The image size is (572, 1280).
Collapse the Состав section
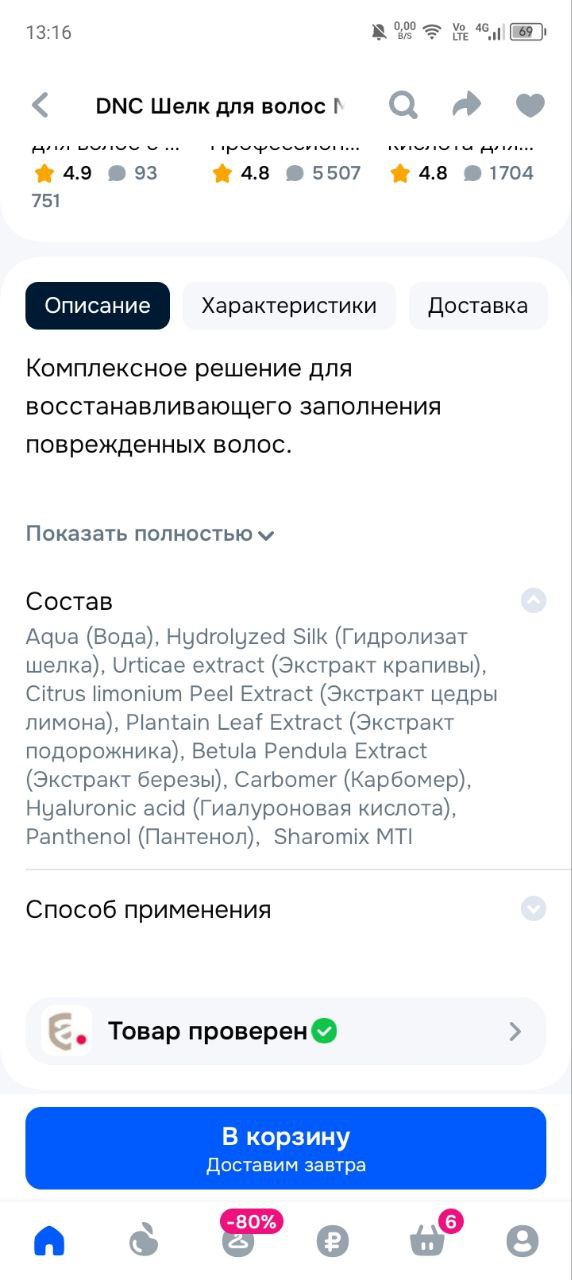point(534,600)
